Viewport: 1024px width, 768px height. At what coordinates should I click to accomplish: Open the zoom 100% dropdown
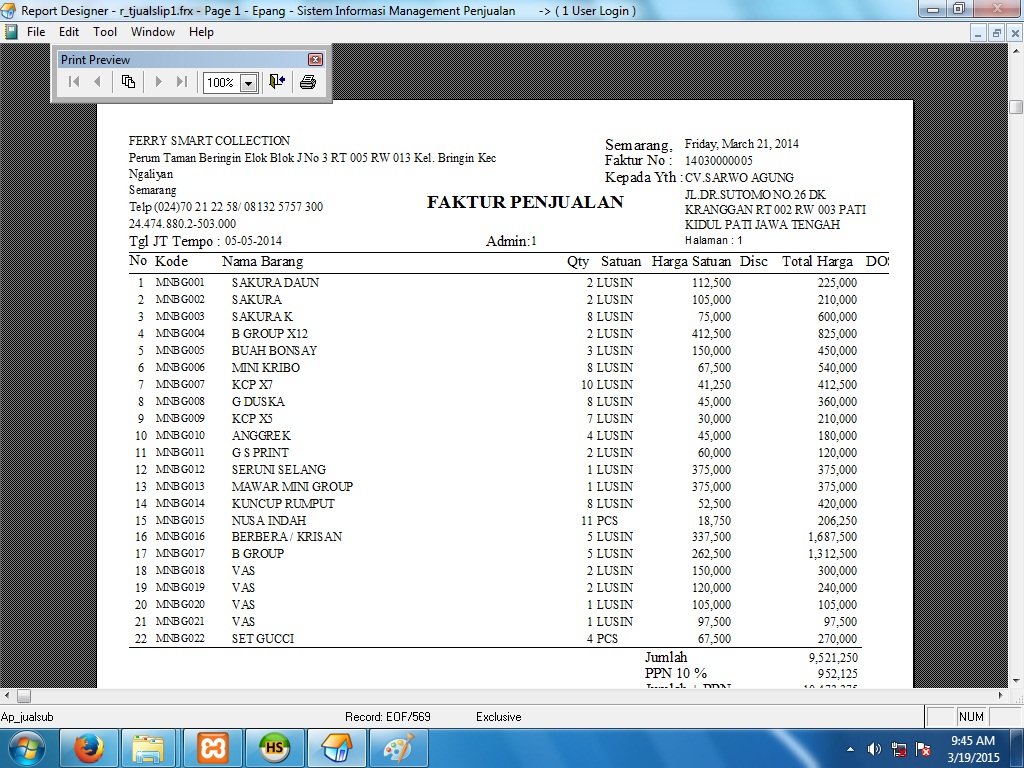pyautogui.click(x=248, y=83)
